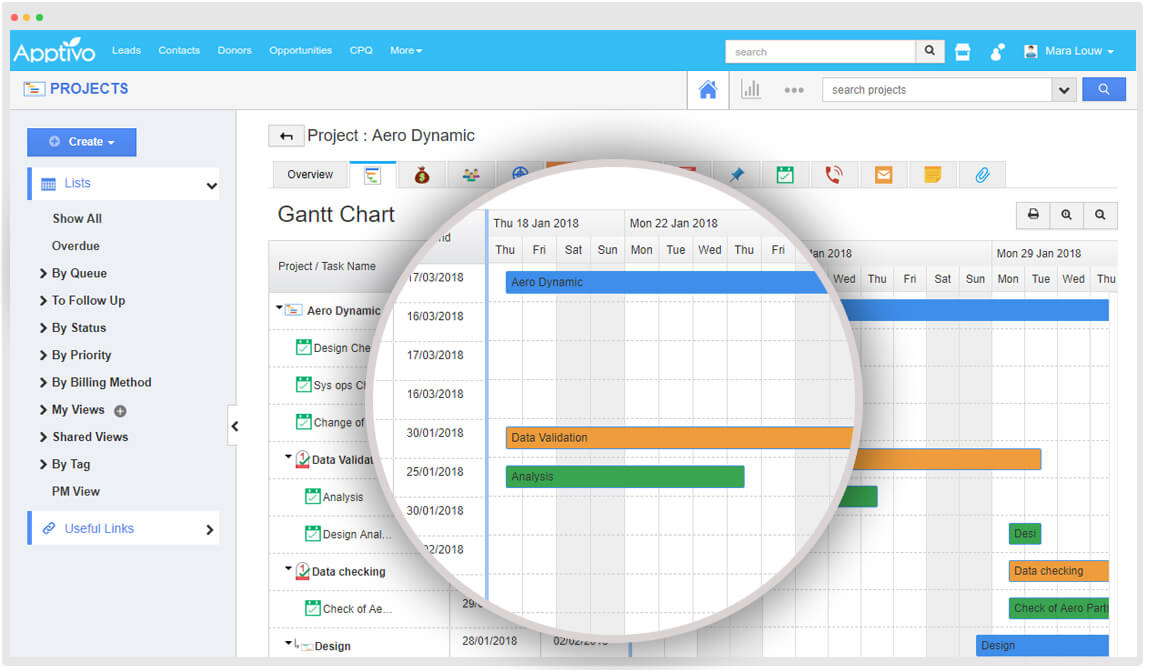Screen dimensions: 1150x670
Task: Select the green Analysis Gantt bar
Action: coord(624,477)
